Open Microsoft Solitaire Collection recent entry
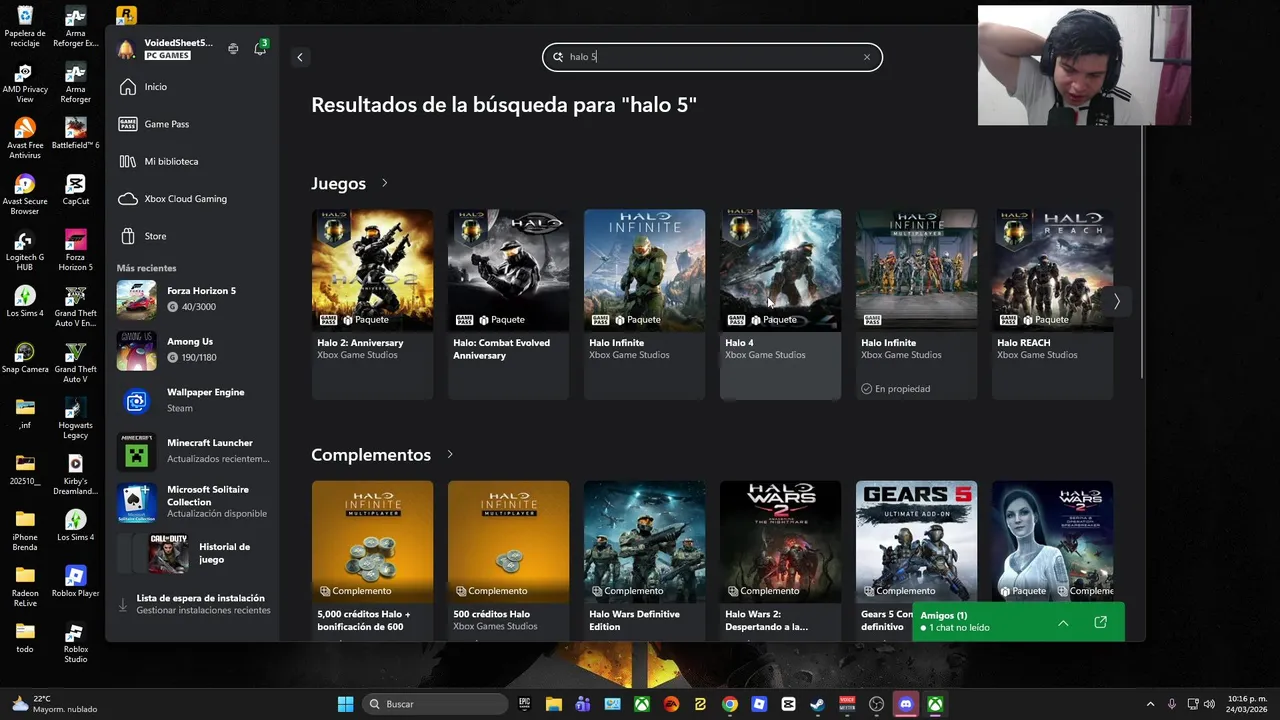The width and height of the screenshot is (1280, 720). [192, 502]
